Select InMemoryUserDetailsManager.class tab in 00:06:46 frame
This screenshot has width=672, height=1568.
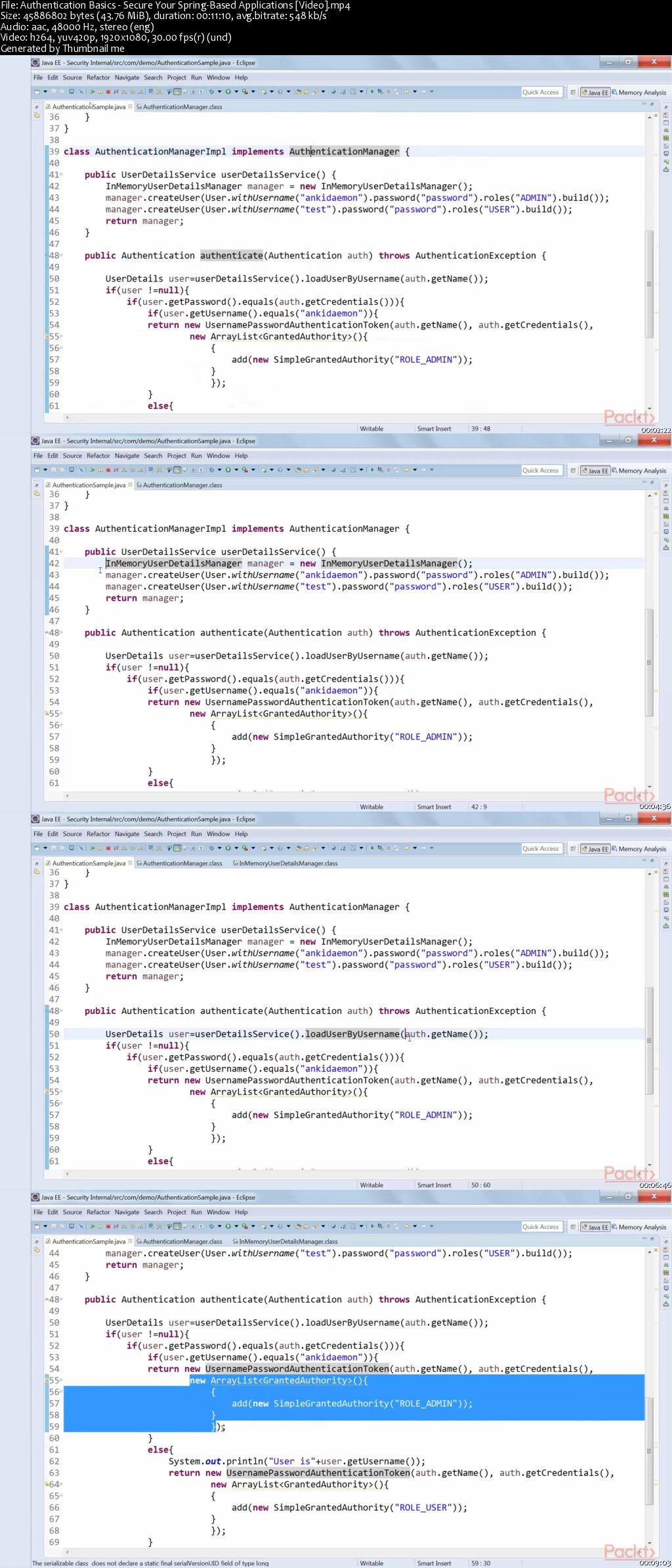[285, 863]
